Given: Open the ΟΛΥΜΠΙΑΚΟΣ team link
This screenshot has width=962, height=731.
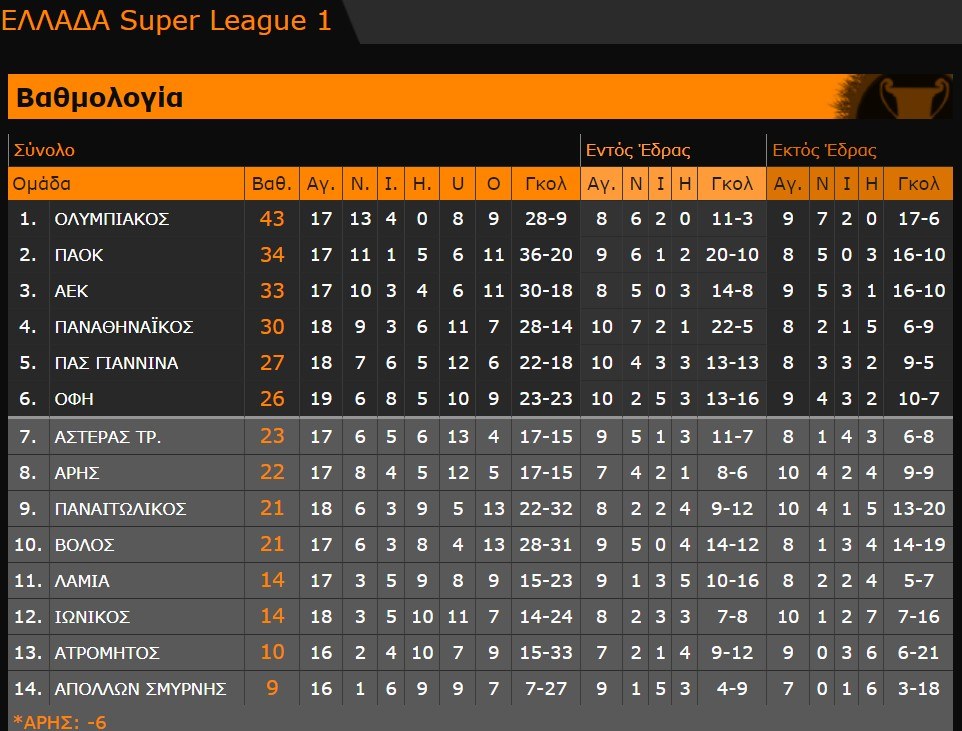Looking at the screenshot, I should [x=112, y=219].
